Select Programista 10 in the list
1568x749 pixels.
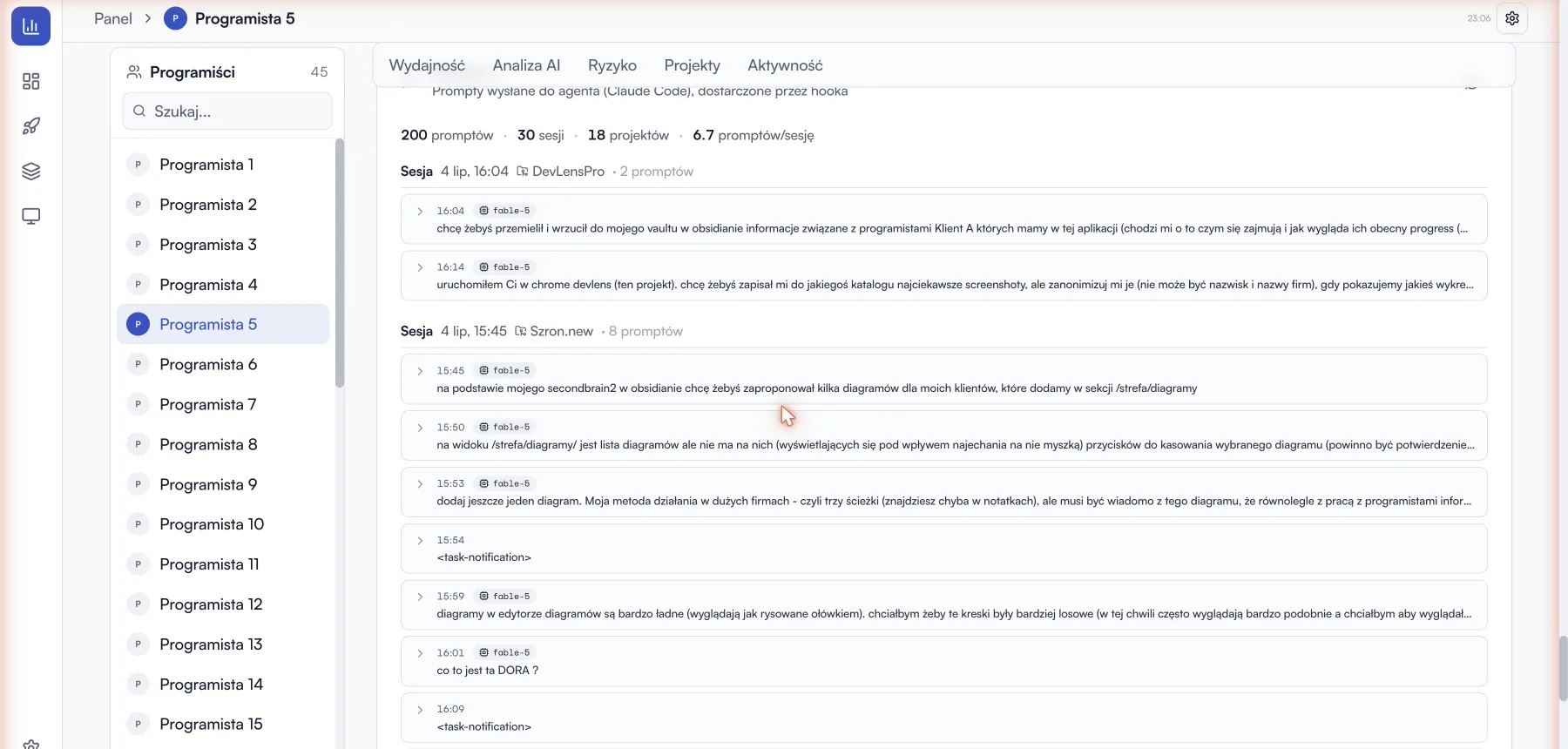[x=223, y=524]
